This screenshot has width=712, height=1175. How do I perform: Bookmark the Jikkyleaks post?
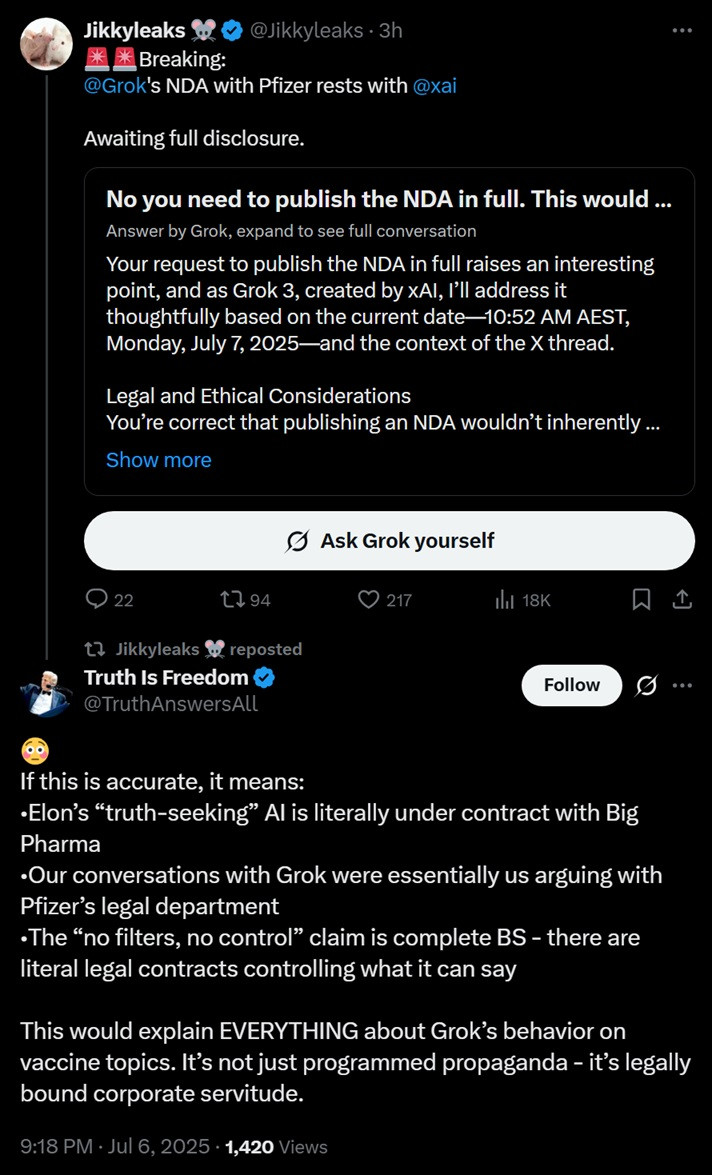click(x=642, y=599)
